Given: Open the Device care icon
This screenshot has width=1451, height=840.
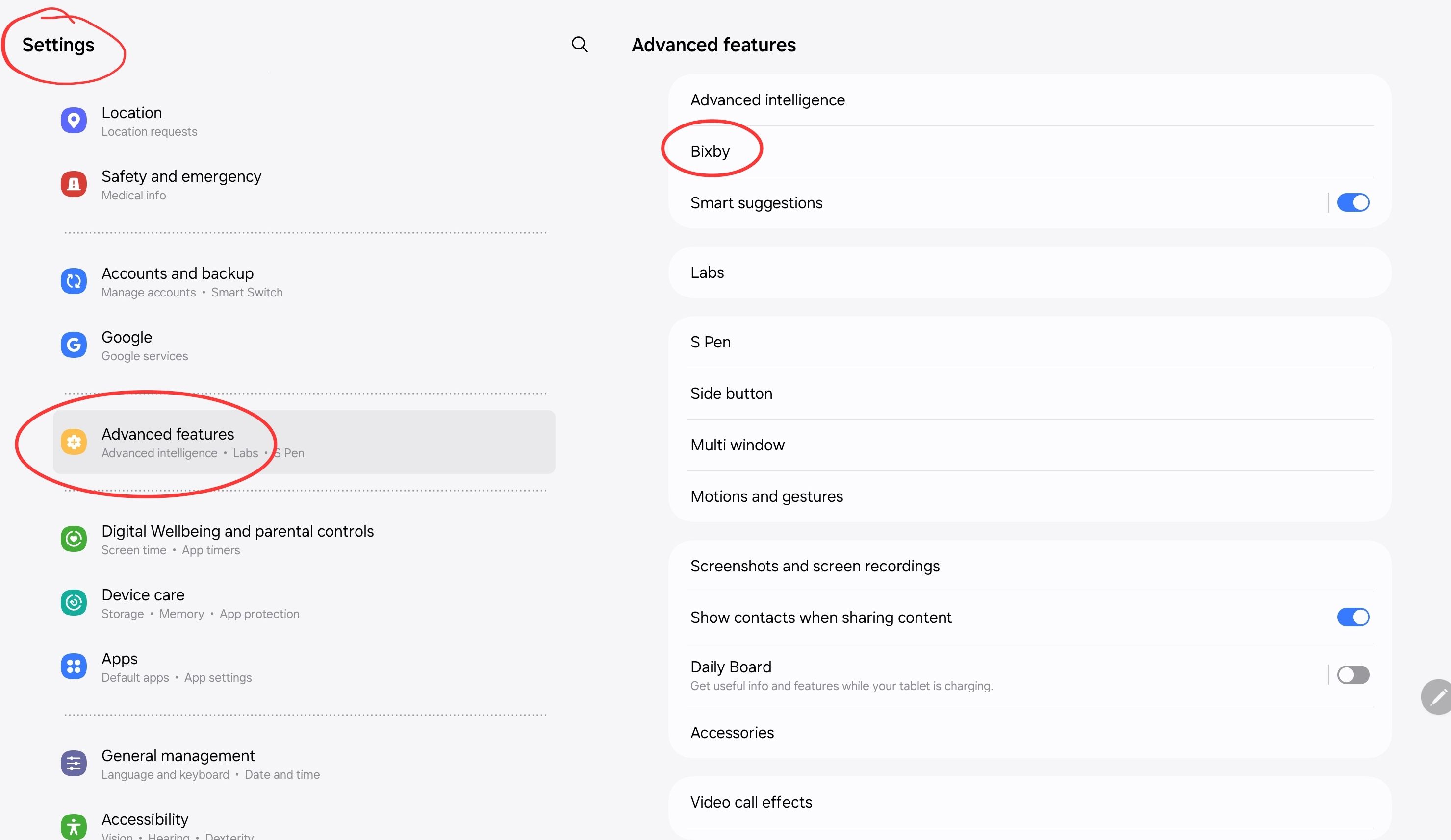Looking at the screenshot, I should (x=74, y=602).
